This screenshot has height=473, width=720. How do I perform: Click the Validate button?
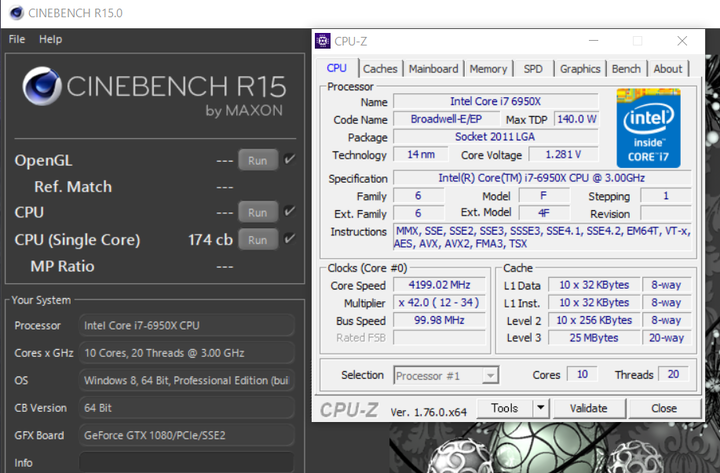[x=589, y=408]
